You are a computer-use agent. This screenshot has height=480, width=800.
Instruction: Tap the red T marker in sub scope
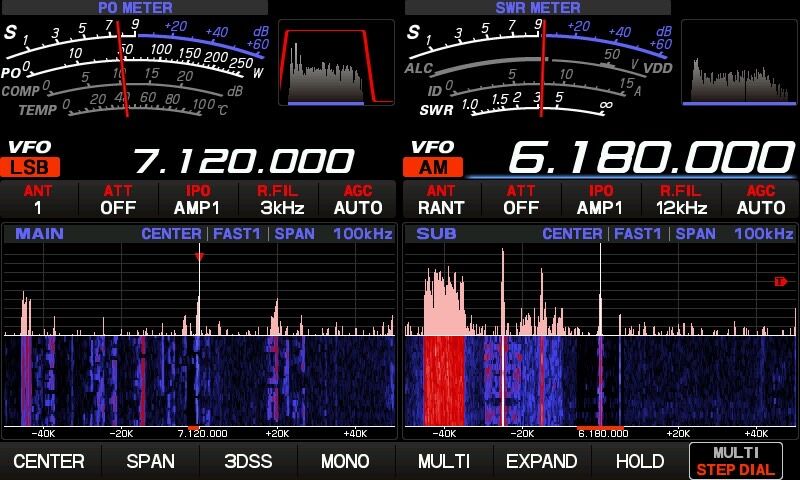(x=780, y=281)
